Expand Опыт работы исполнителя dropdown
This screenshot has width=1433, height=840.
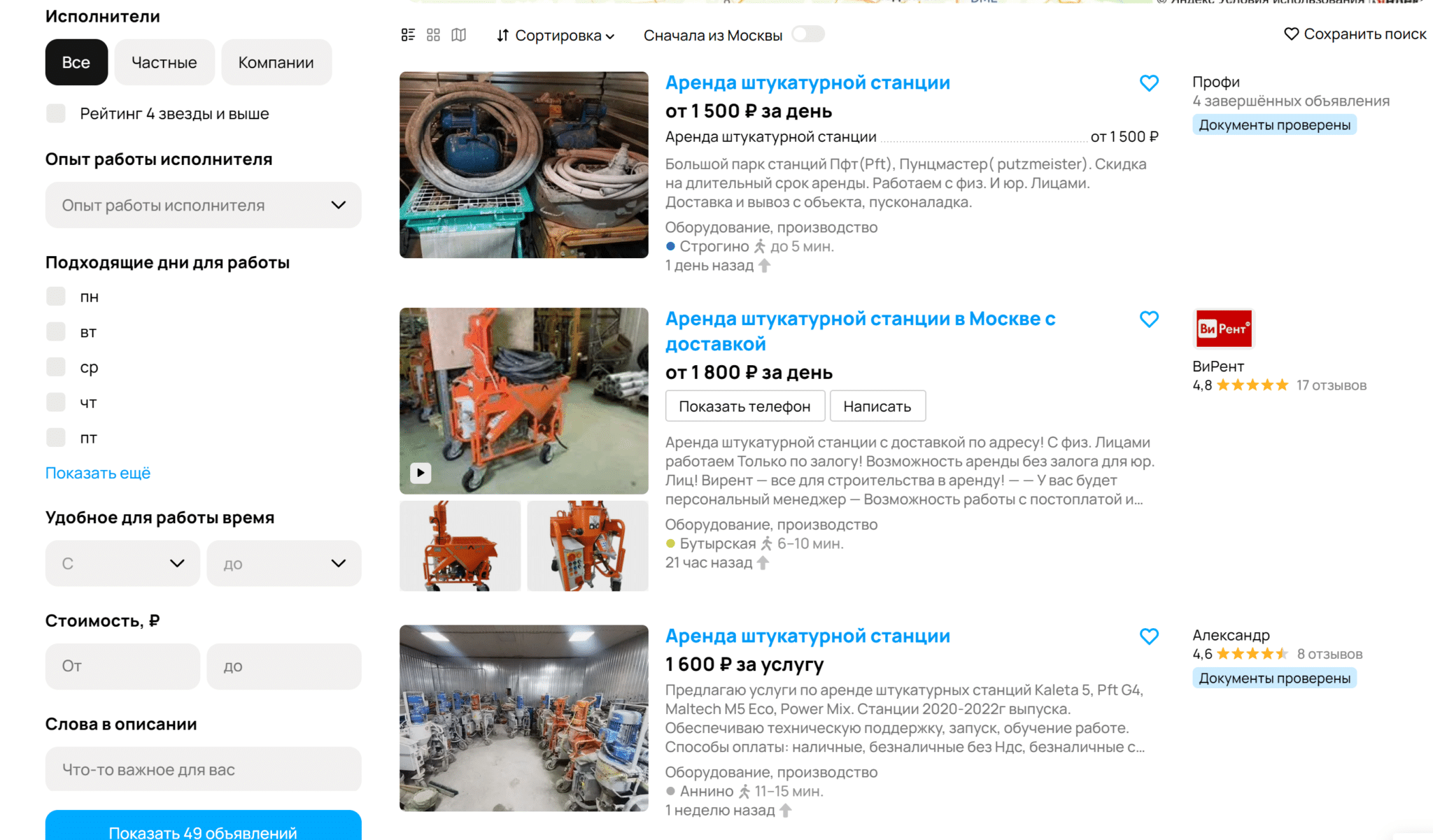tap(203, 205)
